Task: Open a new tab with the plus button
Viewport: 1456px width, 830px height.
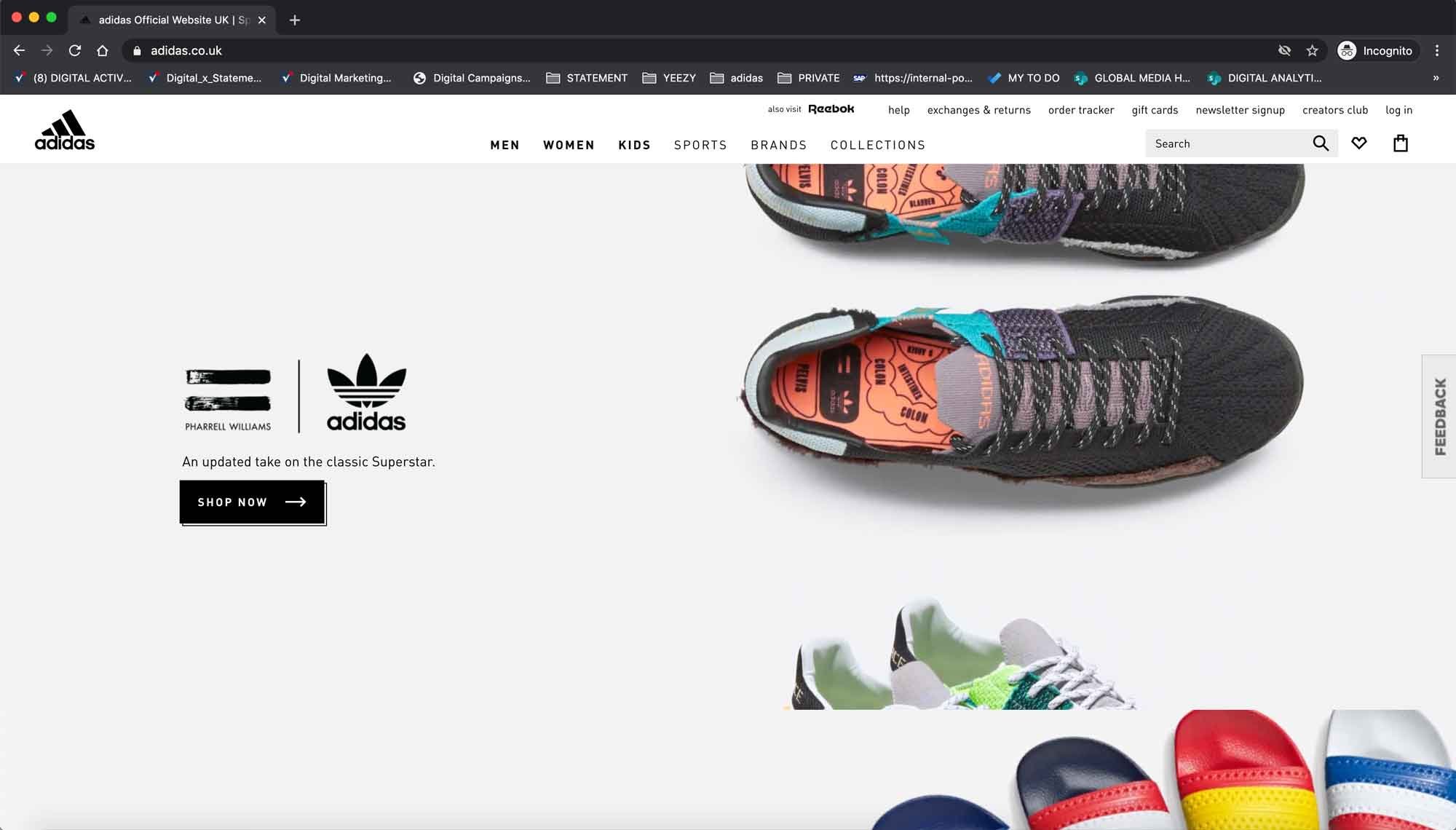Action: 295,20
